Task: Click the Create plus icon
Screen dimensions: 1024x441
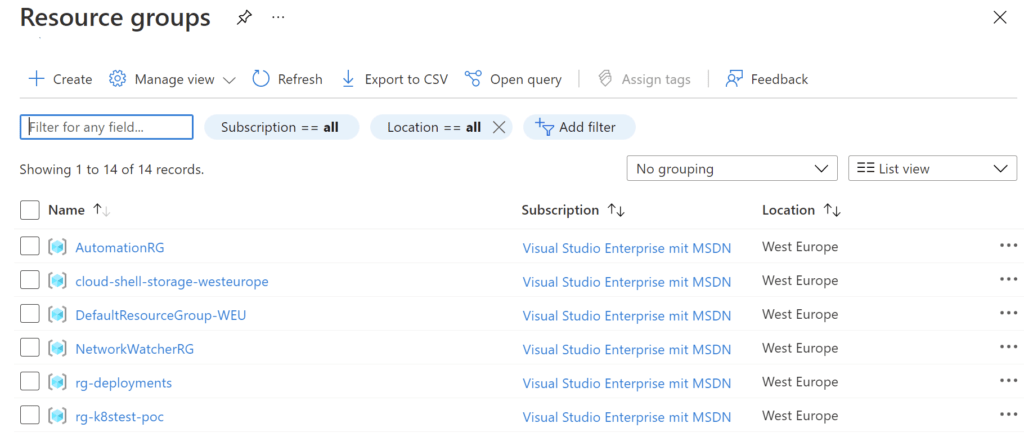Action: 37,79
